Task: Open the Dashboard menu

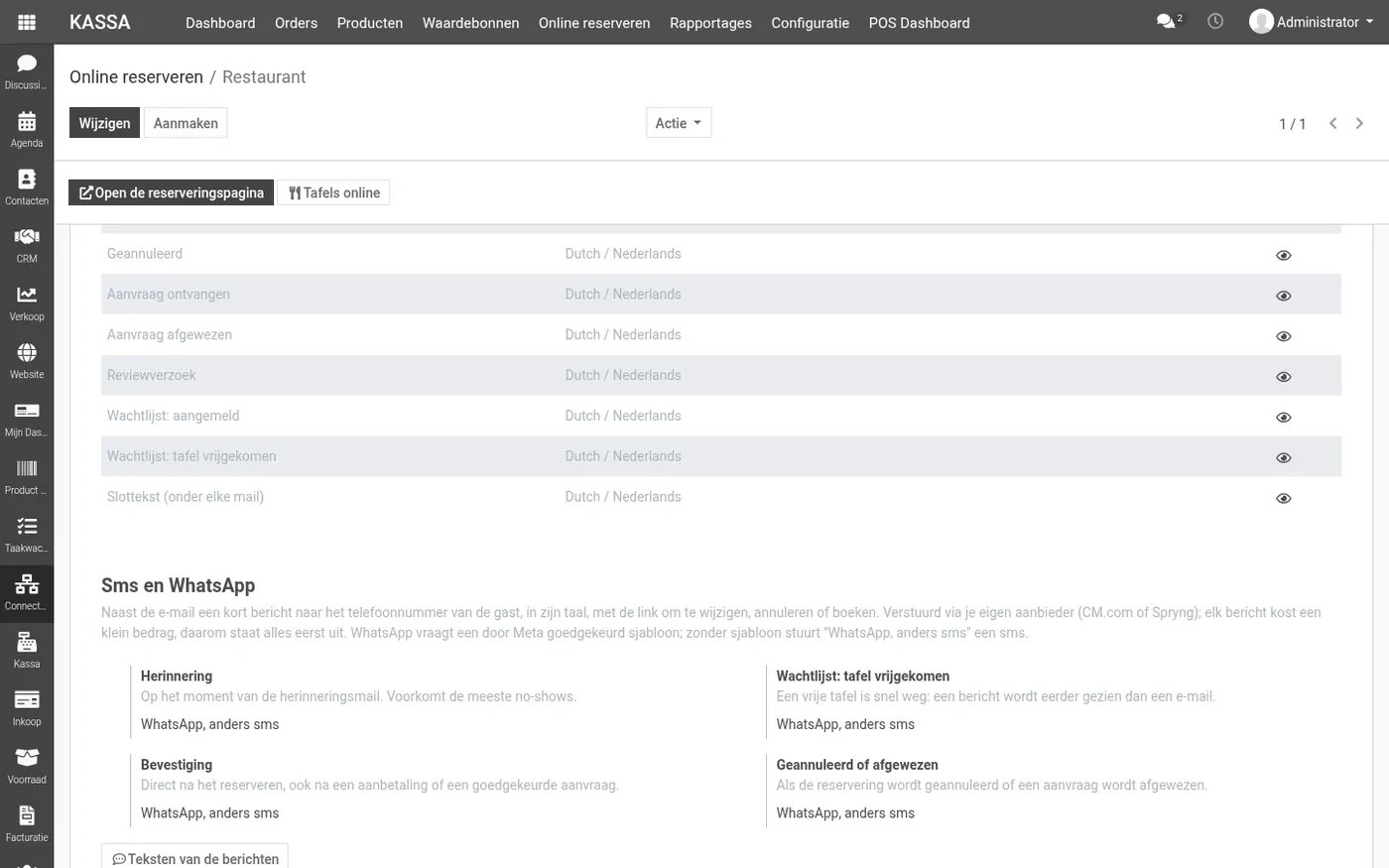Action: point(220,23)
